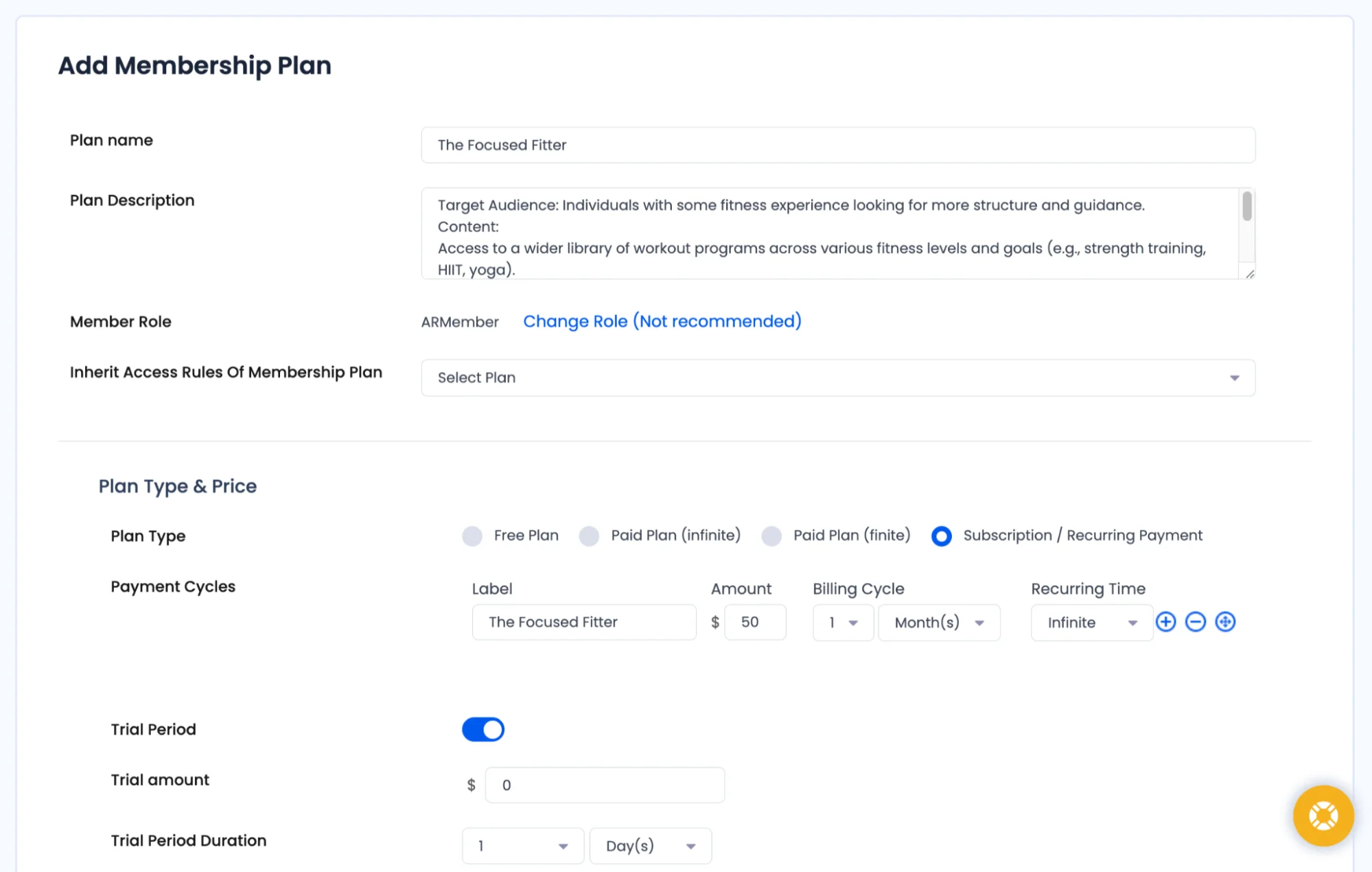Click the ARMember role text
Screen dimensions: 1372x872
pos(460,322)
